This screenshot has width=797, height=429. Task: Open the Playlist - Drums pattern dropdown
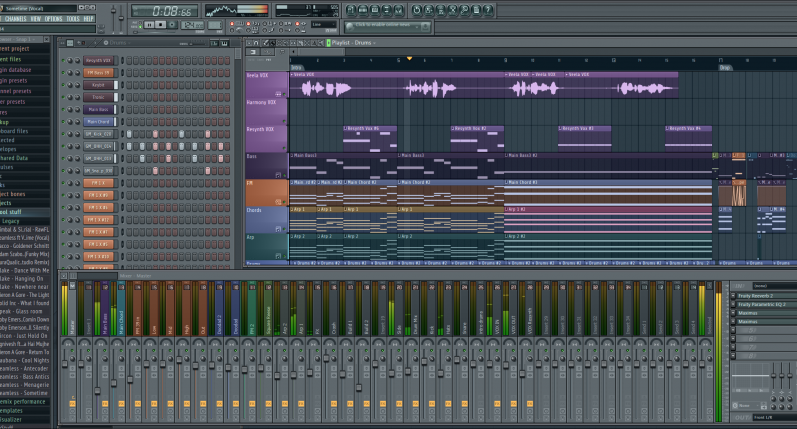tap(354, 43)
